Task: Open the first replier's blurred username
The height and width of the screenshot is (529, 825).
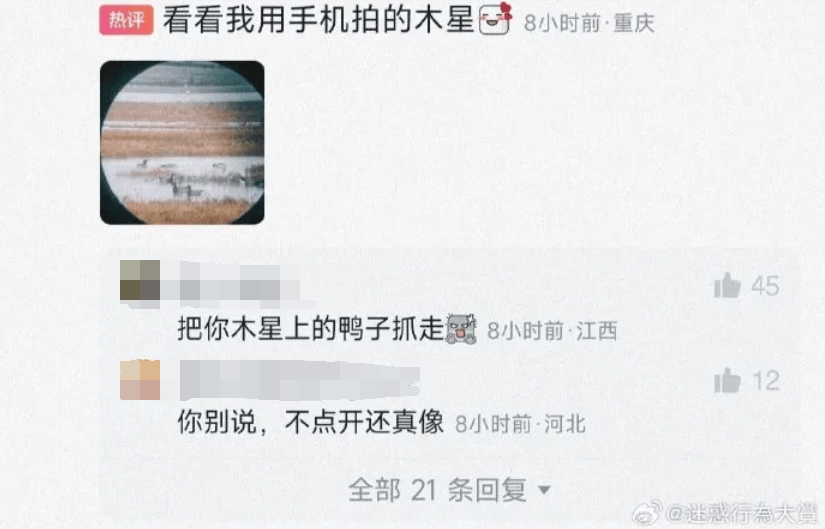Action: tap(239, 283)
